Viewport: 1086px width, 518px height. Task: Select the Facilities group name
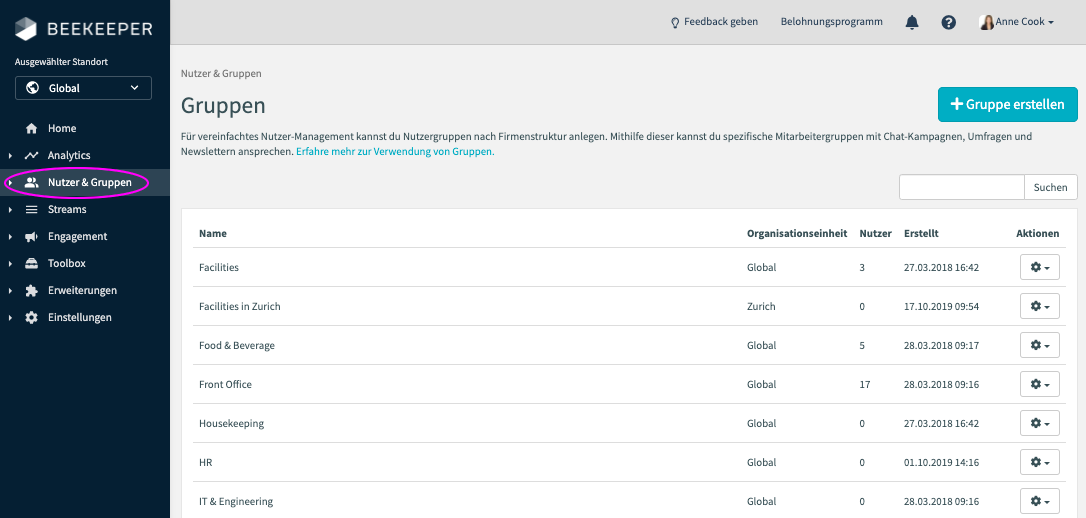point(219,267)
